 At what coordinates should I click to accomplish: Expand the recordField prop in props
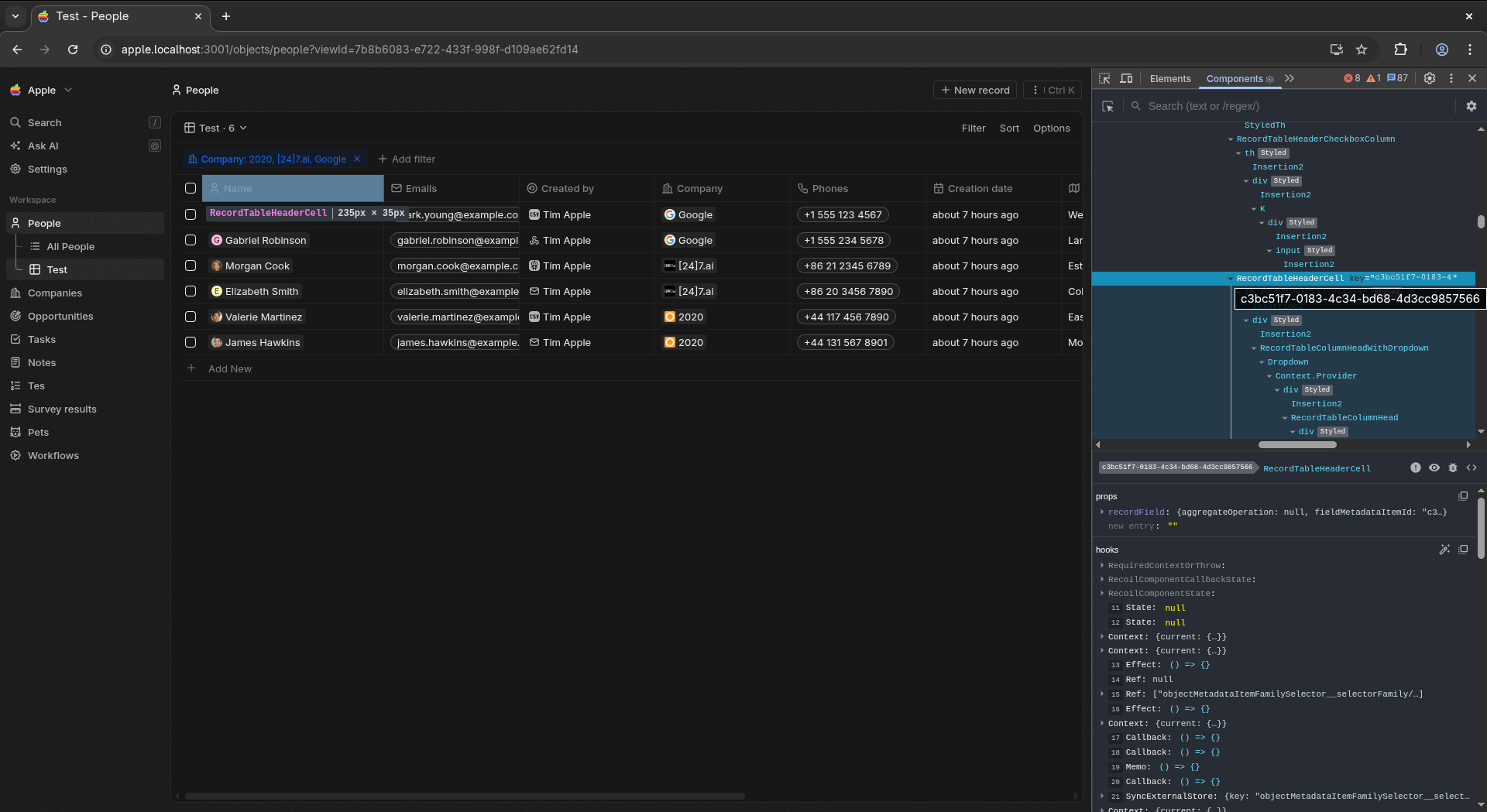click(x=1102, y=512)
